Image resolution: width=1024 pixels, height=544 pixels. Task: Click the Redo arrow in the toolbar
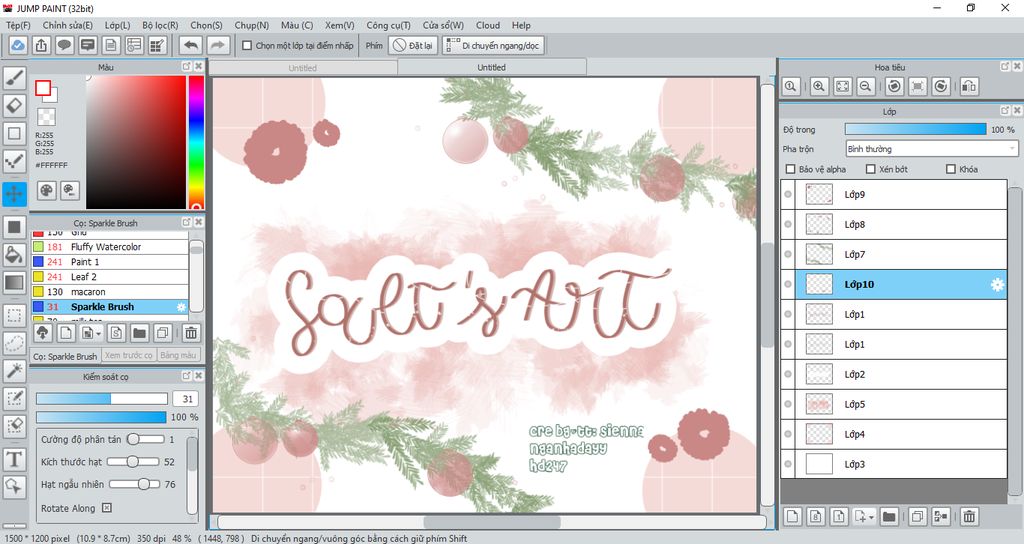(x=218, y=46)
